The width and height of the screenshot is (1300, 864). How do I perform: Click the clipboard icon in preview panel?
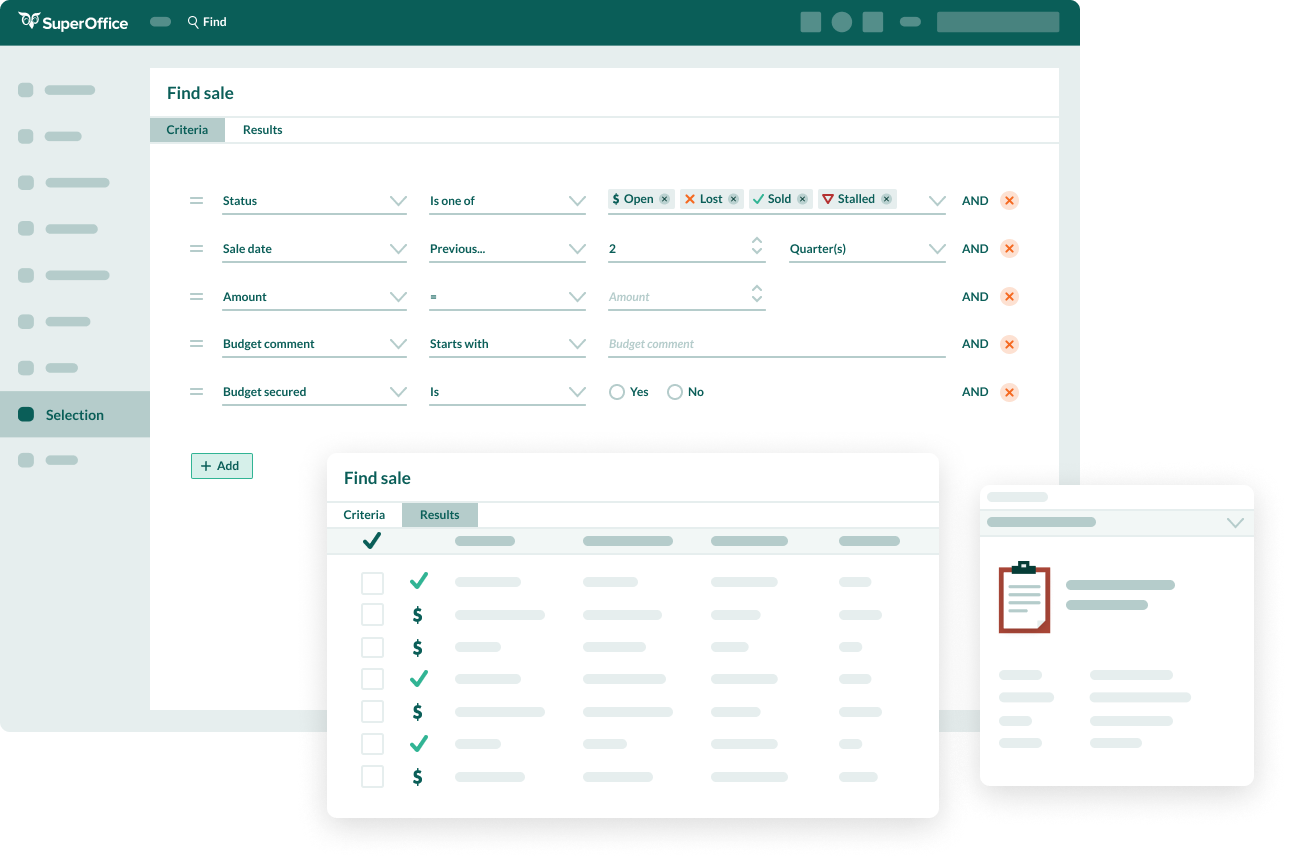coord(1025,597)
